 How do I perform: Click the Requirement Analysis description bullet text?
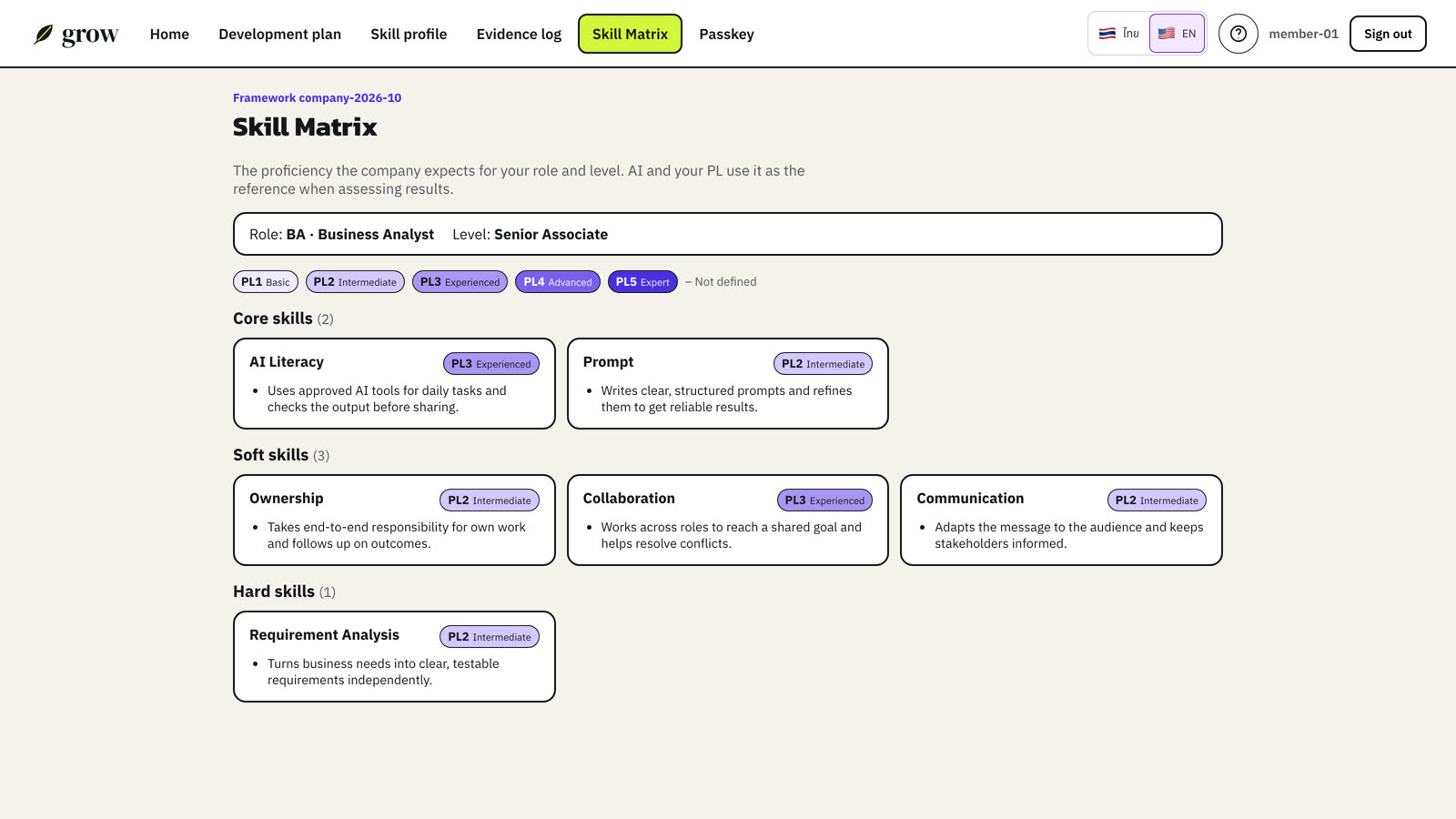pyautogui.click(x=383, y=672)
